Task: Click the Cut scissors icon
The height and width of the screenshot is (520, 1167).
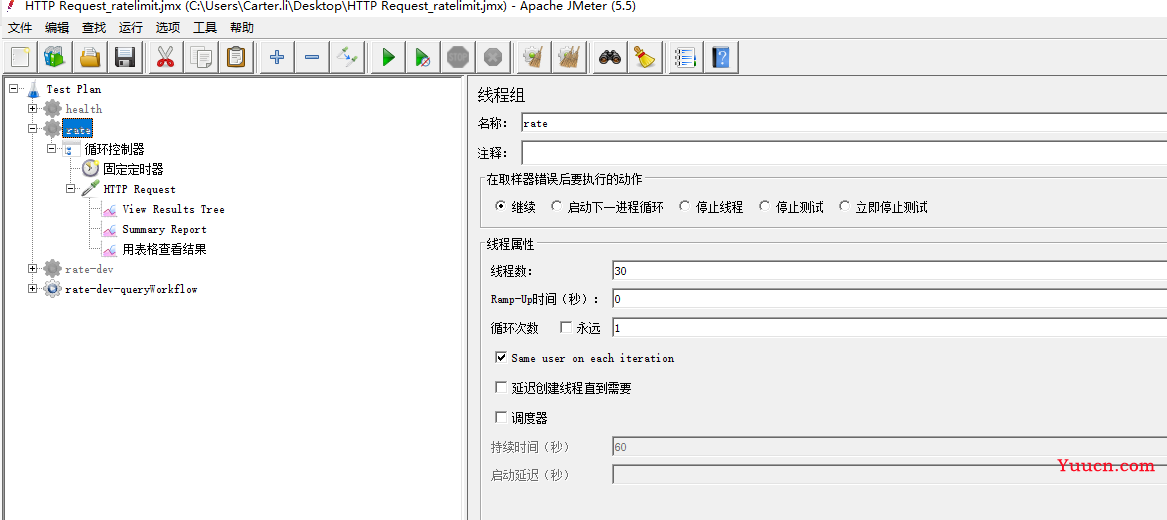Action: coord(165,57)
